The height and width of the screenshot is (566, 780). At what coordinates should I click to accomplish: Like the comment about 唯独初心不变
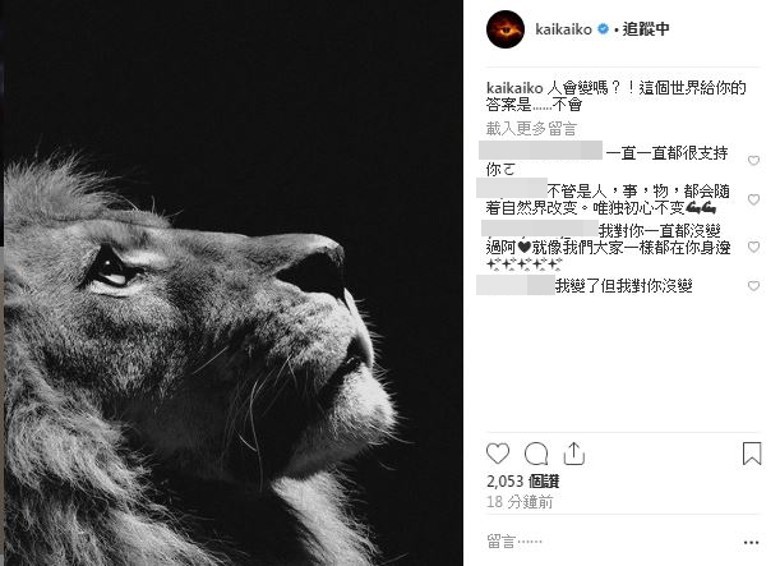[x=754, y=199]
